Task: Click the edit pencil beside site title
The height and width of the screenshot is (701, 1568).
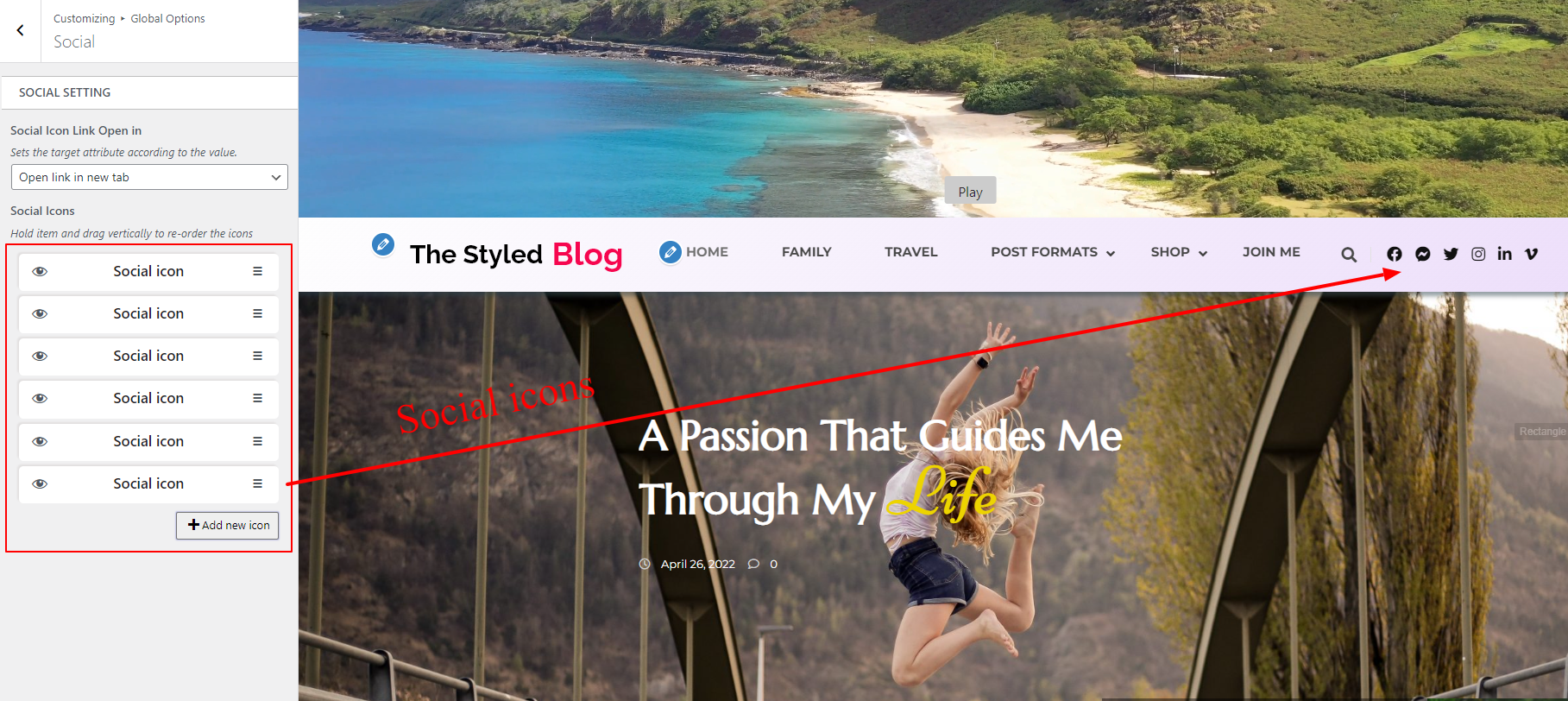Action: 383,244
